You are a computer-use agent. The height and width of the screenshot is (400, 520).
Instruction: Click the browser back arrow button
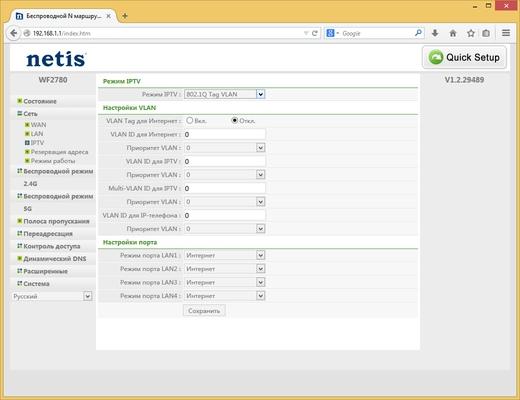(x=13, y=33)
